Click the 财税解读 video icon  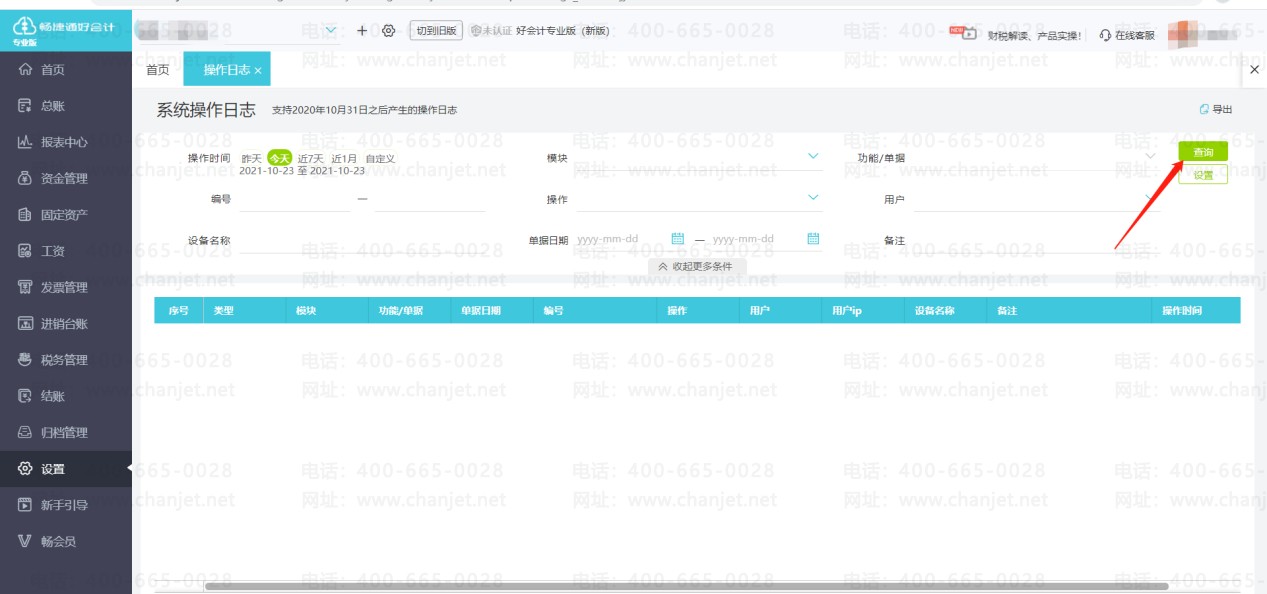point(963,33)
